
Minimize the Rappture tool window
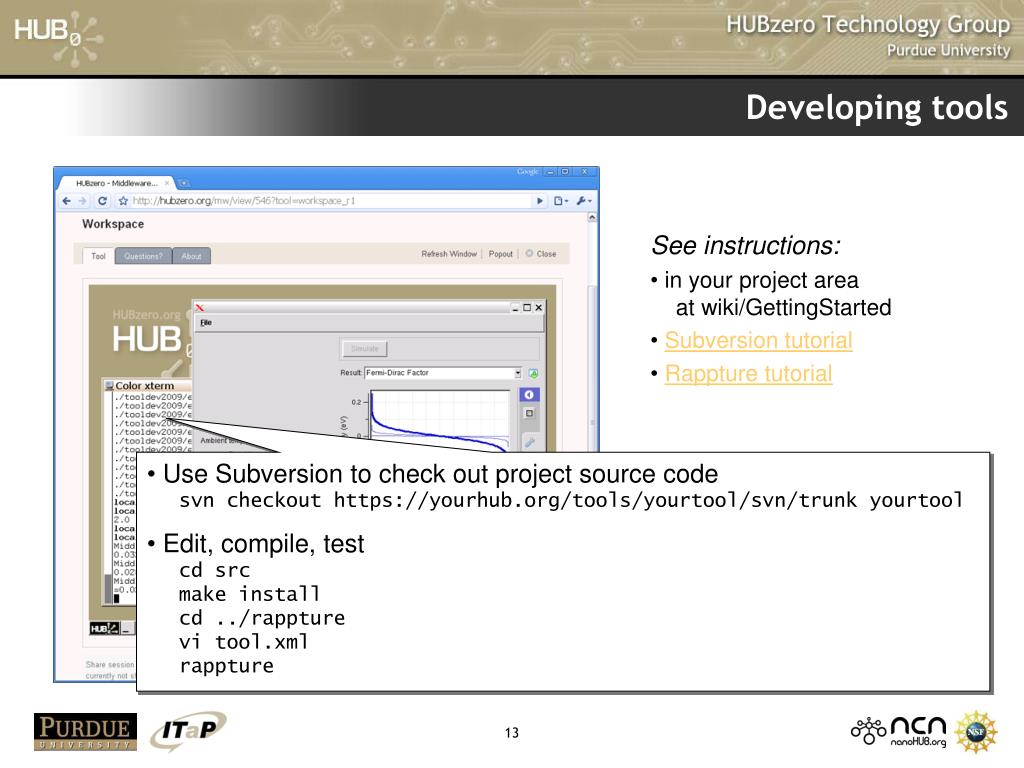point(515,308)
